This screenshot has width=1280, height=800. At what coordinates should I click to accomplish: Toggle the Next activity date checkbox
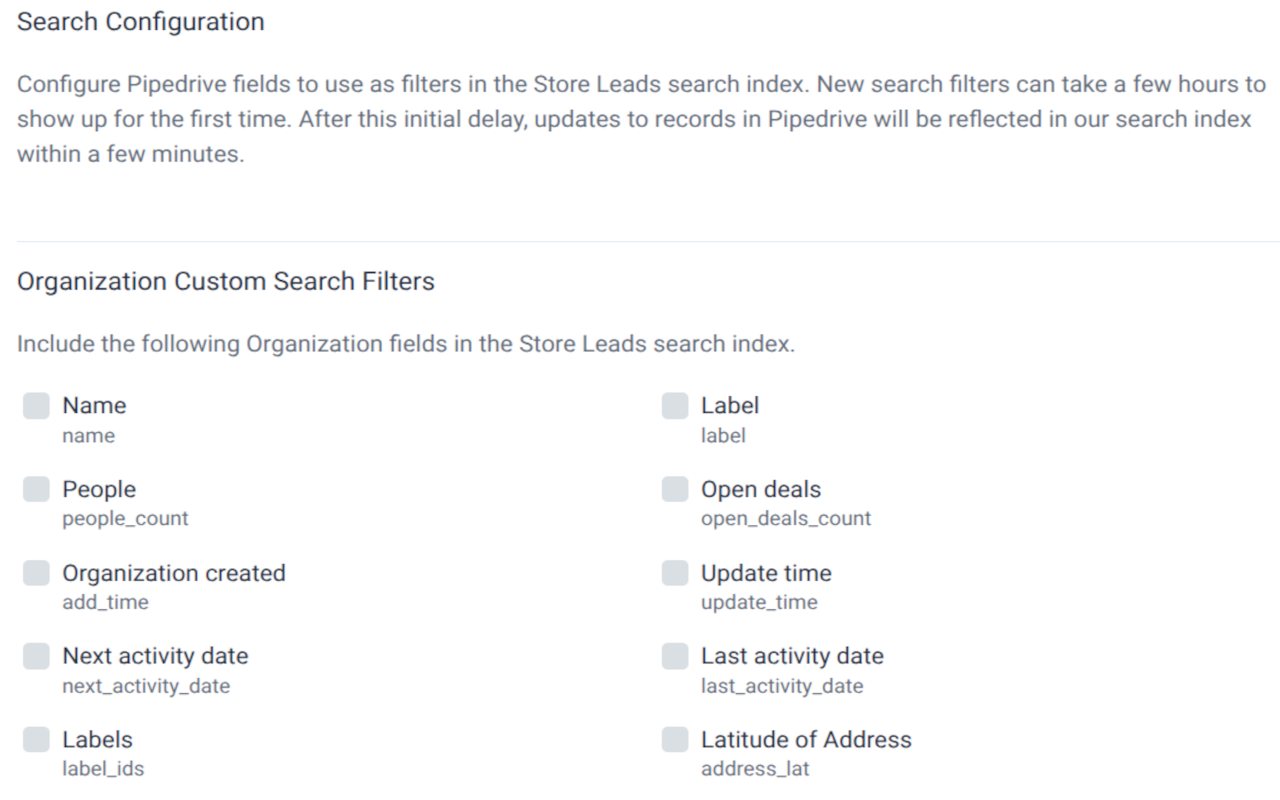pyautogui.click(x=36, y=656)
